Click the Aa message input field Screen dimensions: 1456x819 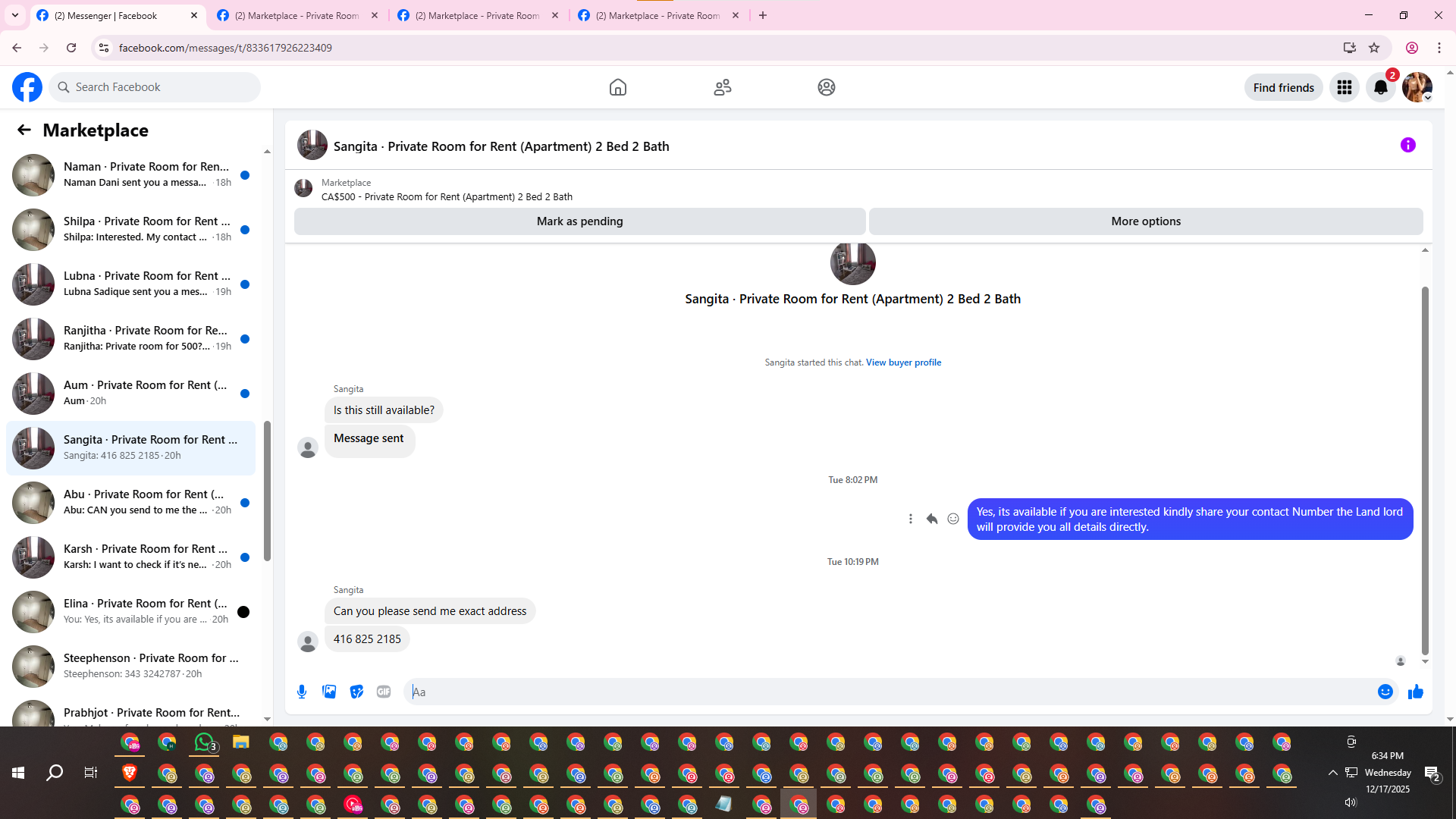click(x=887, y=692)
